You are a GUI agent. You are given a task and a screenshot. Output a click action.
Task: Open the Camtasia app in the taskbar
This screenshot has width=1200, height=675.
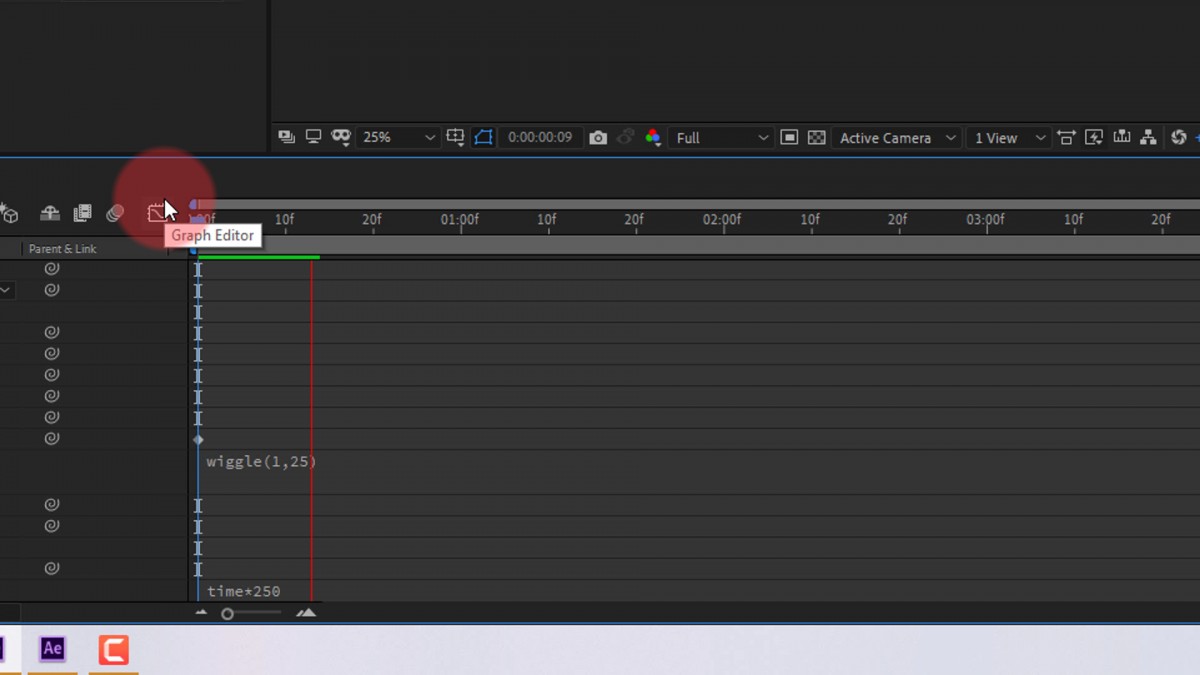click(x=113, y=649)
